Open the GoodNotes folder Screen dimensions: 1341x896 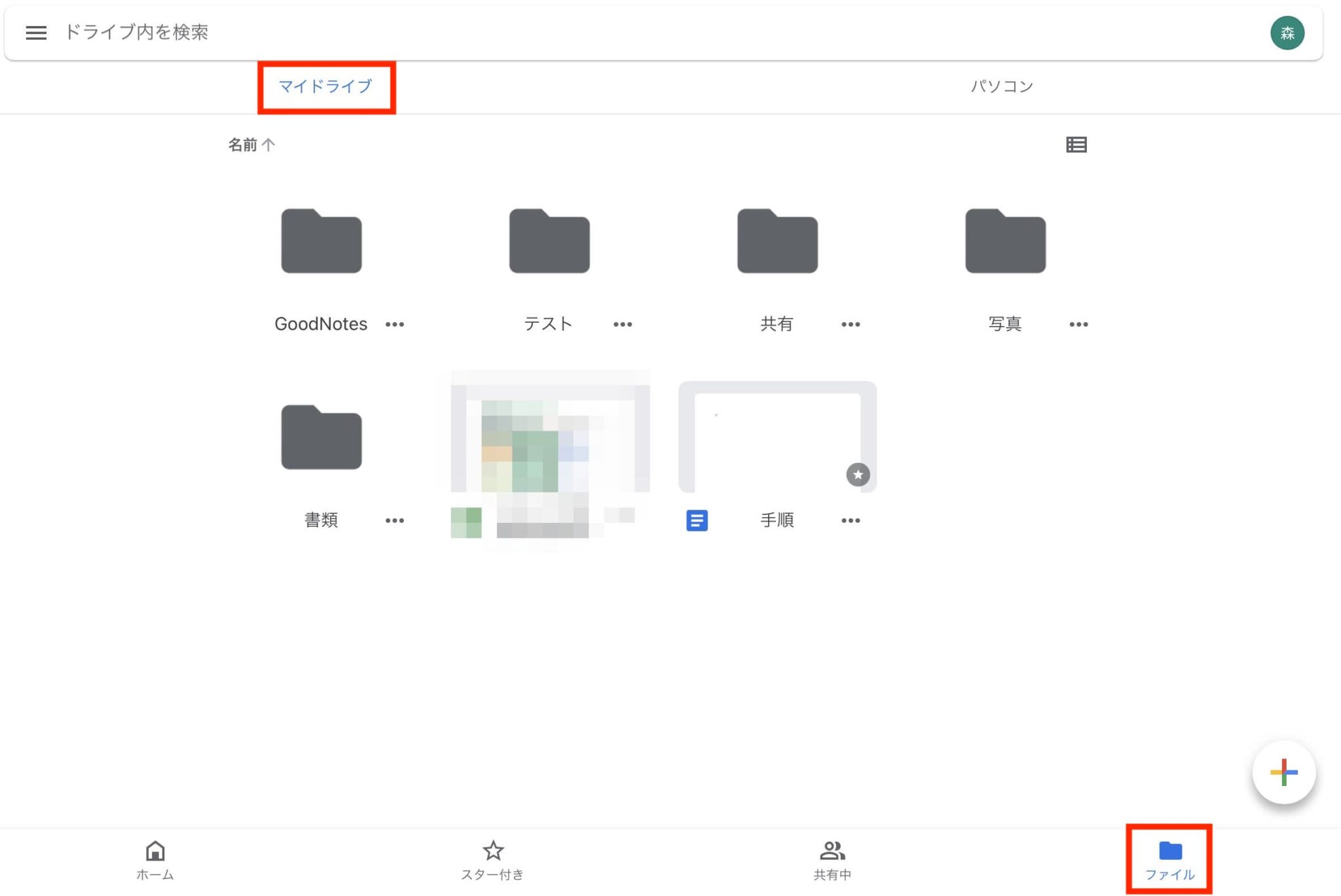click(321, 241)
